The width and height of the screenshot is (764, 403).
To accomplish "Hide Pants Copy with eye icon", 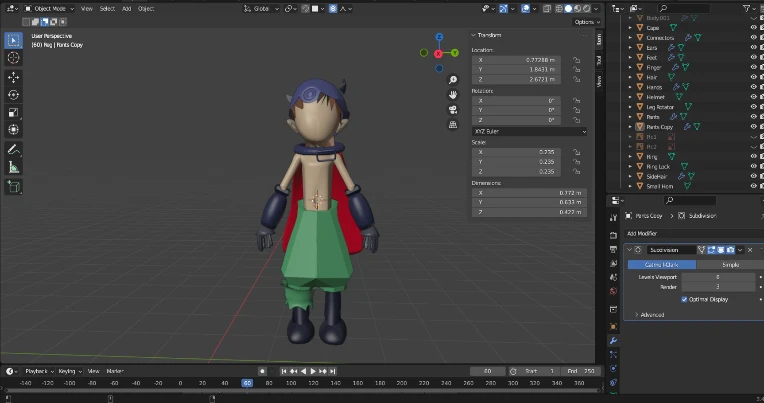I will click(x=754, y=127).
